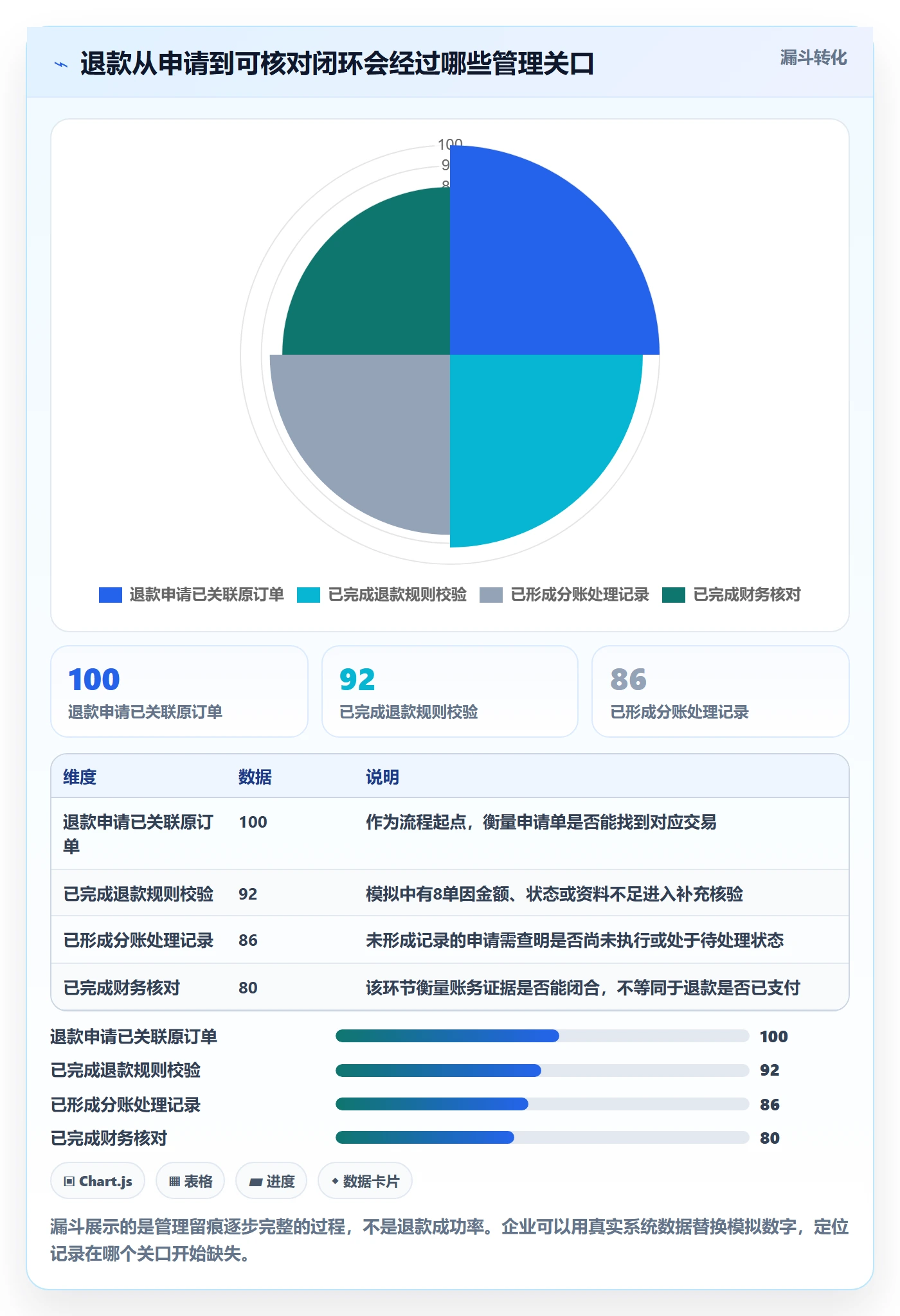Click the cyan legend color box
Screen dimensions: 900x1316
click(x=309, y=595)
